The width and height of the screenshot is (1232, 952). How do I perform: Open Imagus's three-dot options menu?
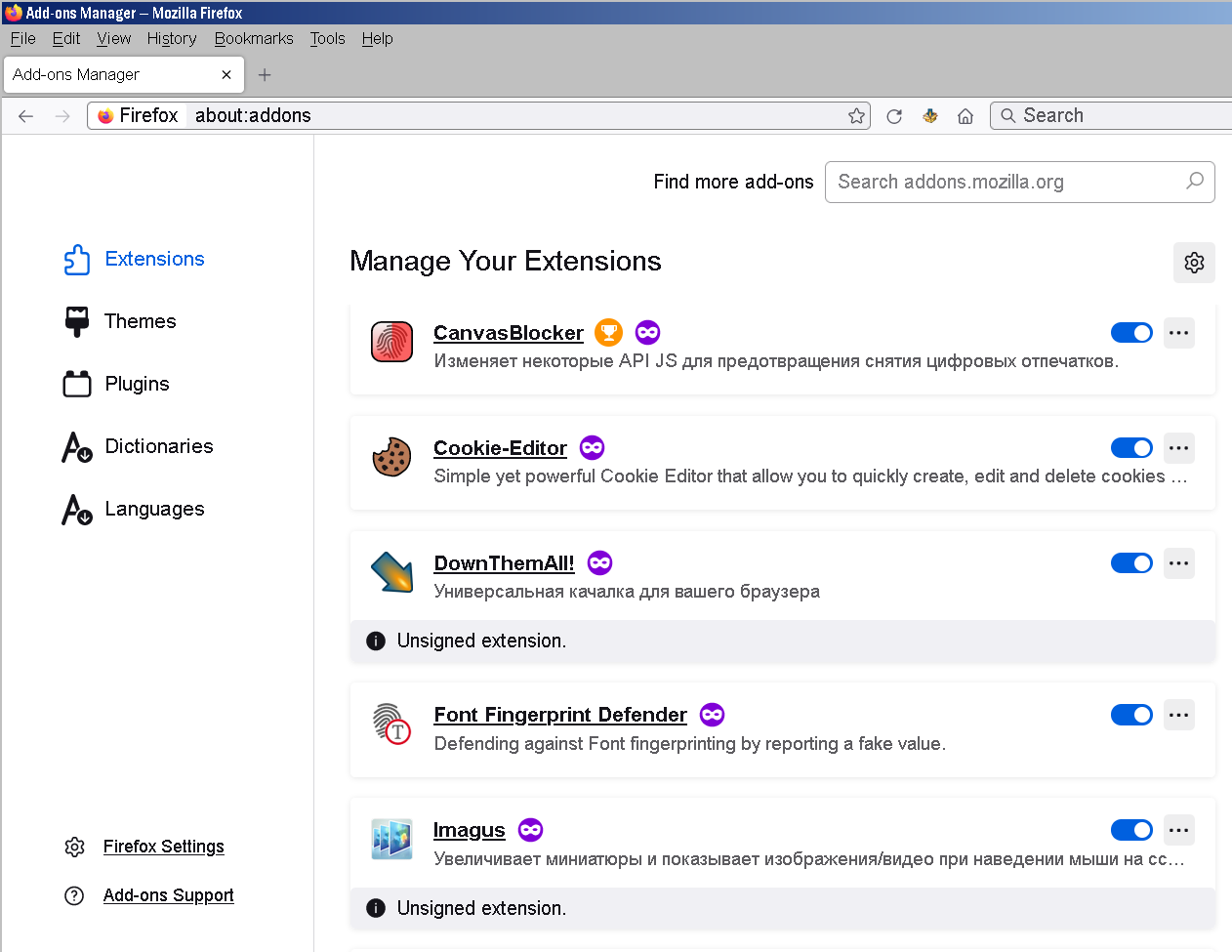click(x=1179, y=830)
